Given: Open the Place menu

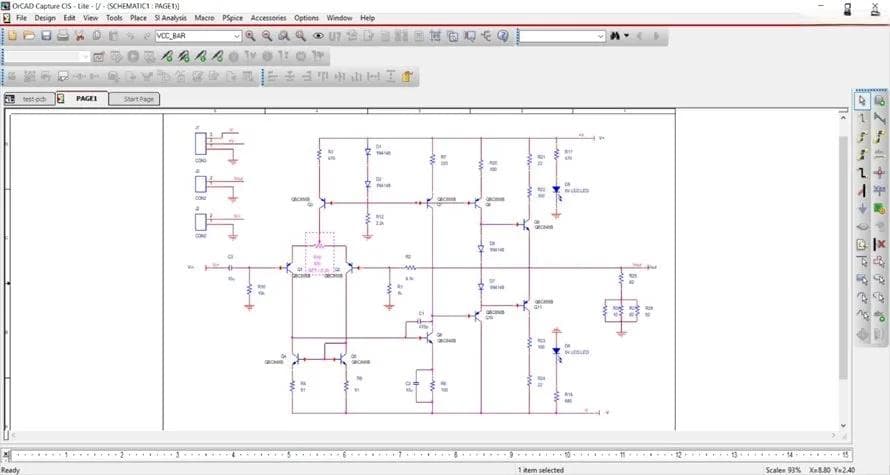Looking at the screenshot, I should click(x=138, y=18).
